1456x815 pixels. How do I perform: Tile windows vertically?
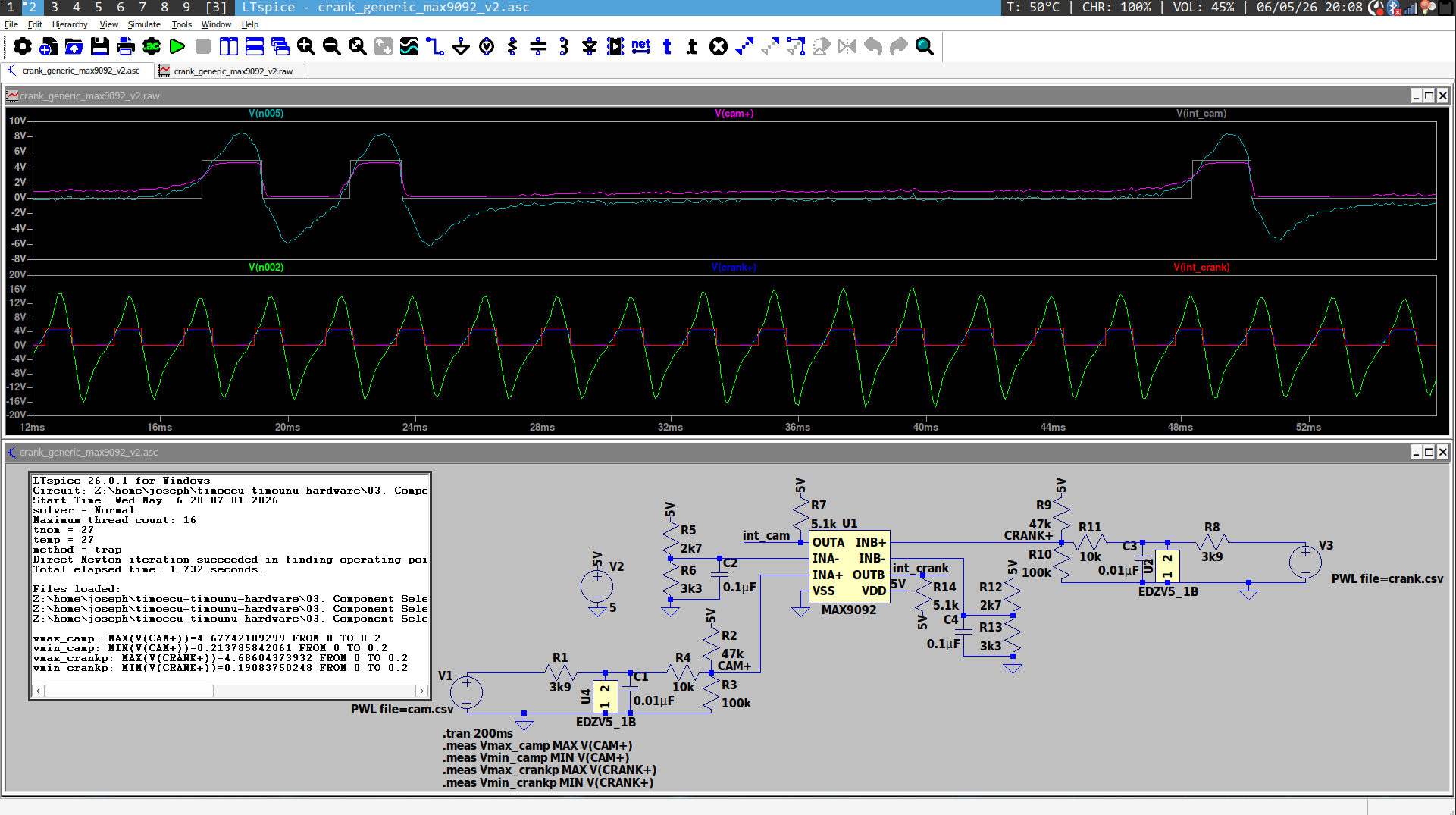point(229,47)
